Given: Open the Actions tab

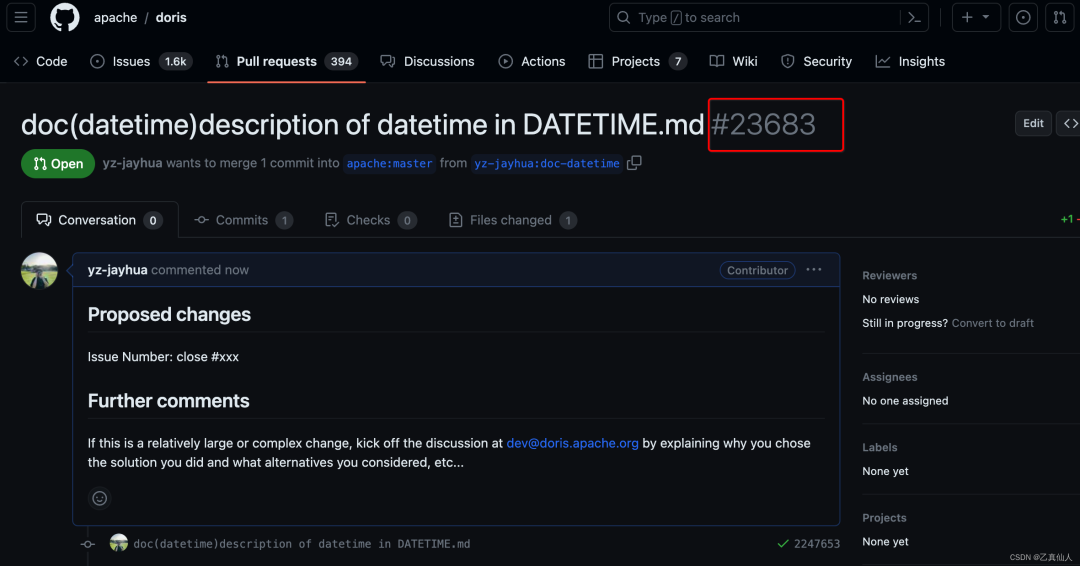Looking at the screenshot, I should tap(532, 61).
